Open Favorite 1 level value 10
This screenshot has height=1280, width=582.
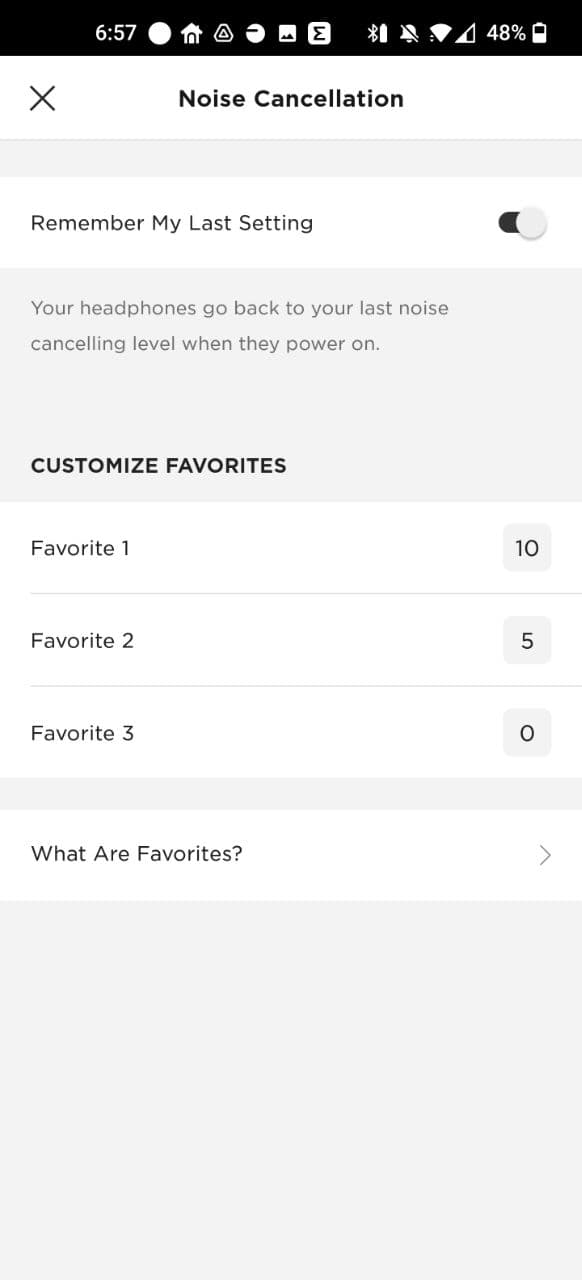pos(527,548)
